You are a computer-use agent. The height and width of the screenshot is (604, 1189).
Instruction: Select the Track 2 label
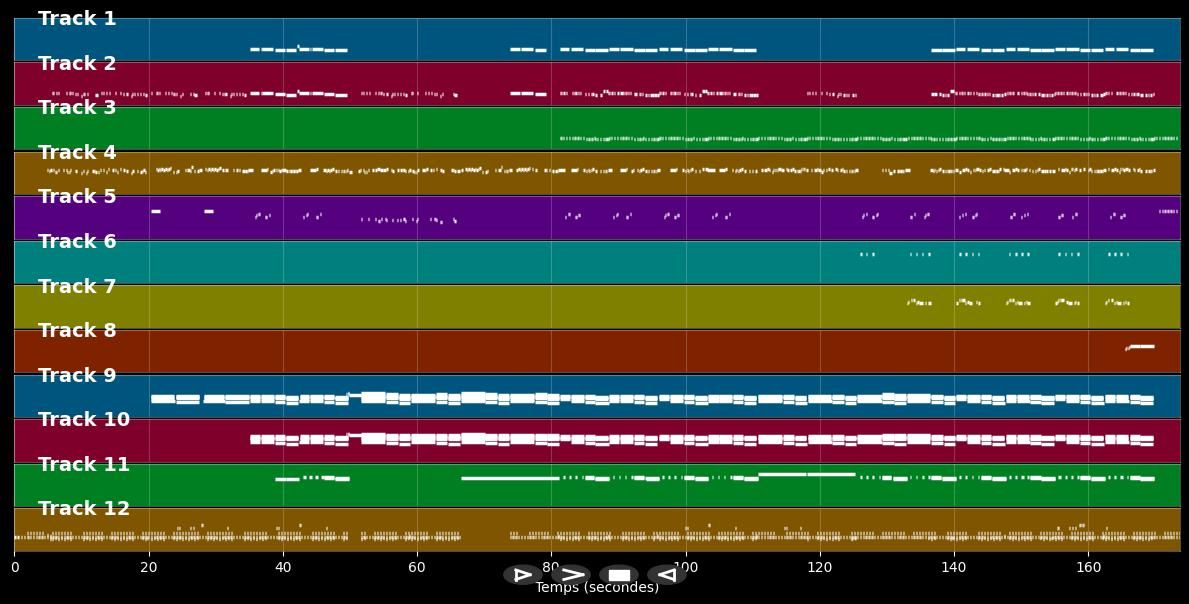(x=77, y=64)
